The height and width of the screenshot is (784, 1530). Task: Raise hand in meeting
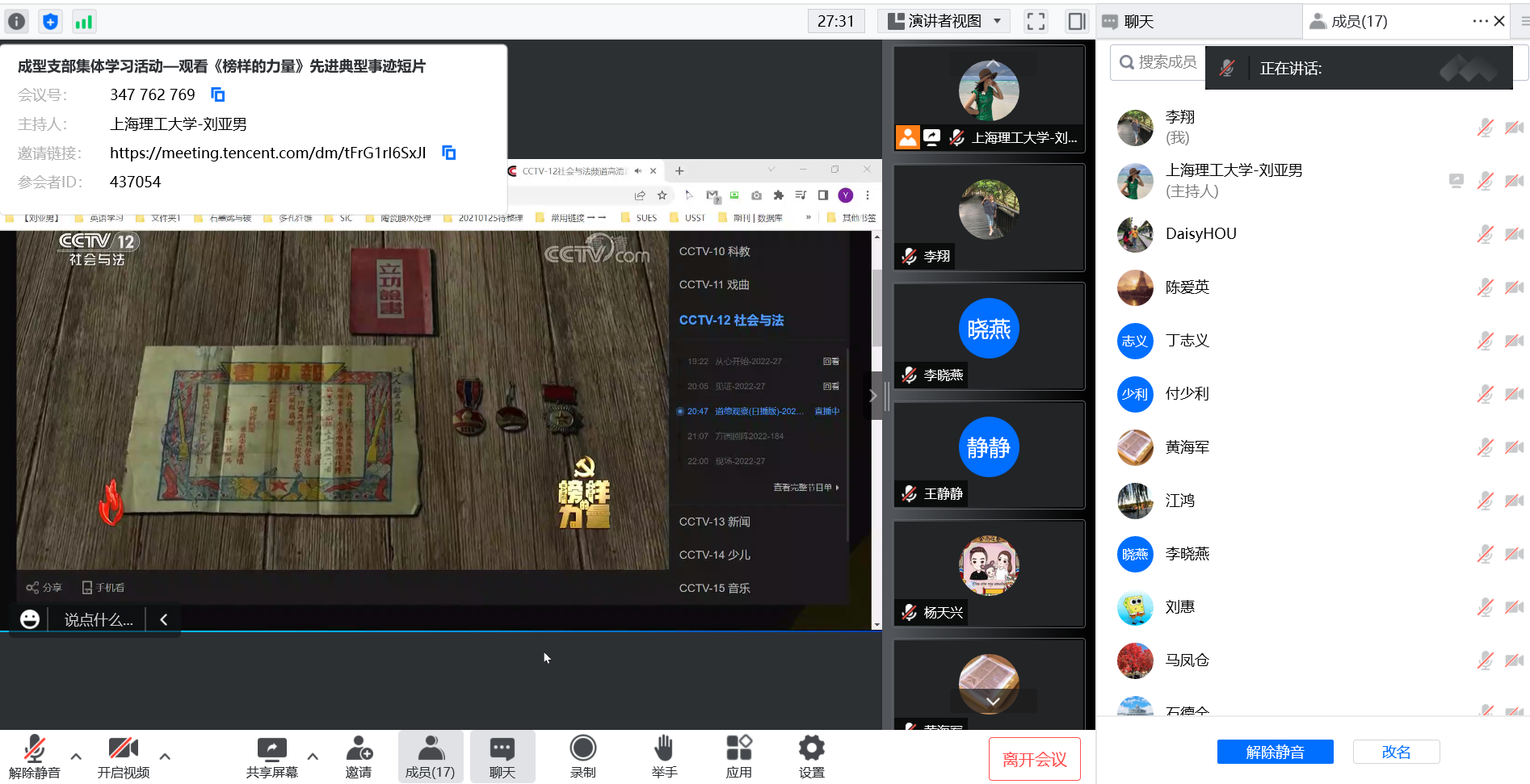(x=664, y=757)
